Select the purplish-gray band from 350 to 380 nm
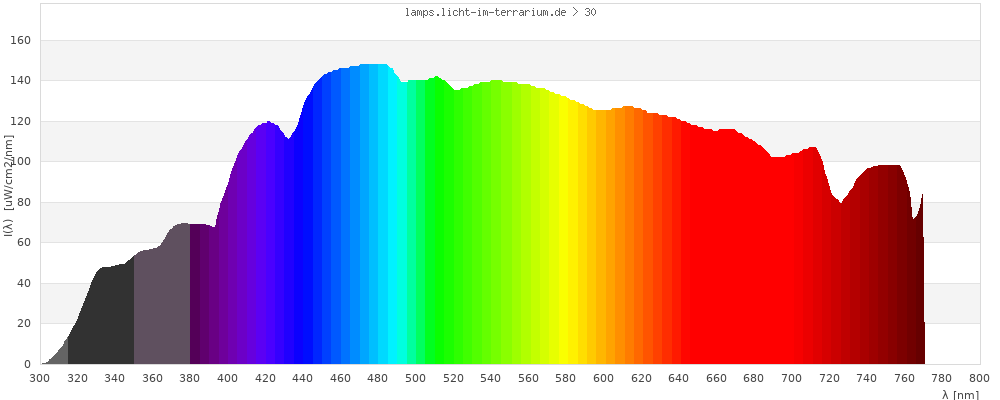Screen dimensions: 1000x400 162,310
